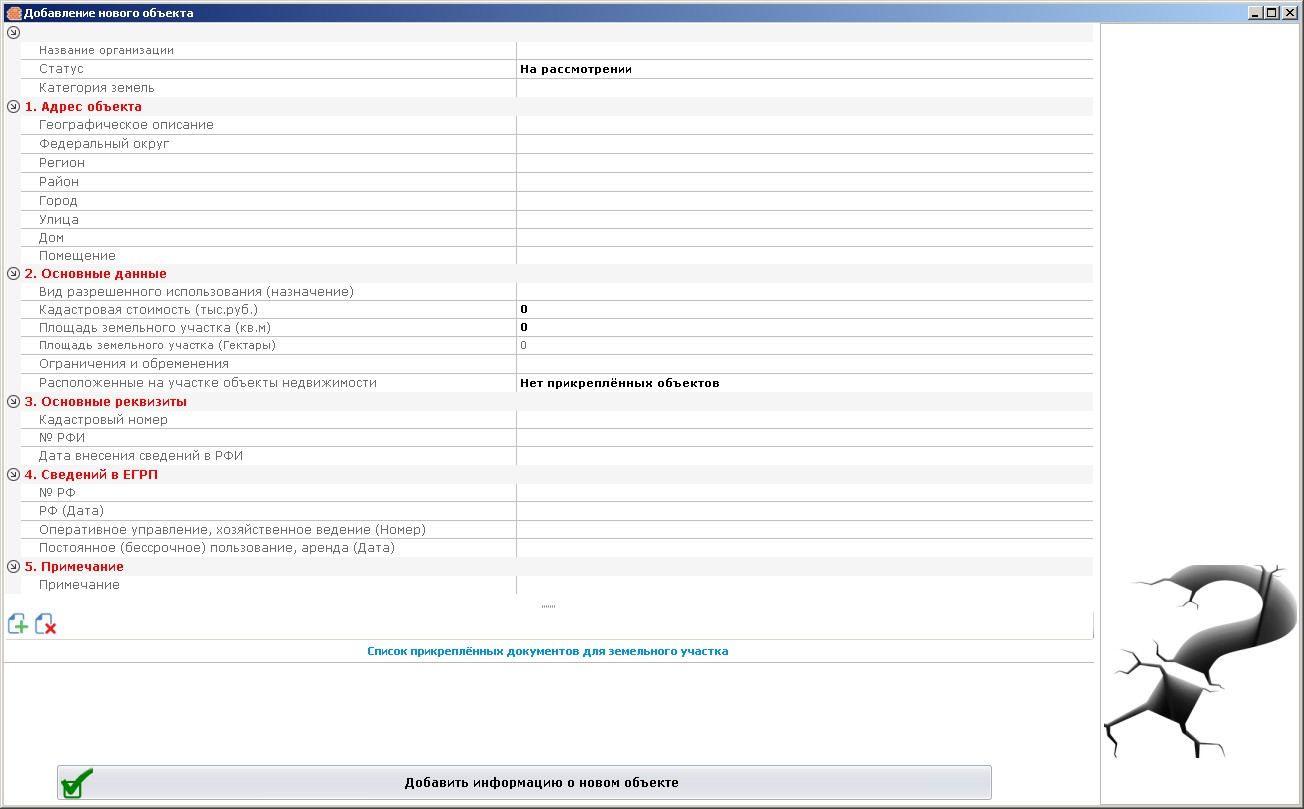Image resolution: width=1304 pixels, height=809 pixels.
Task: Select the 'Статус' row label
Action: click(x=61, y=69)
